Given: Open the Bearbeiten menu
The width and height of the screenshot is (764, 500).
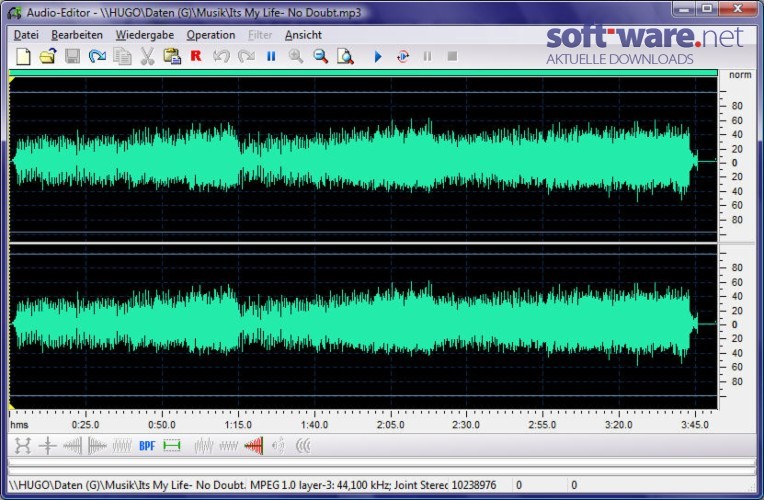Looking at the screenshot, I should pos(77,35).
